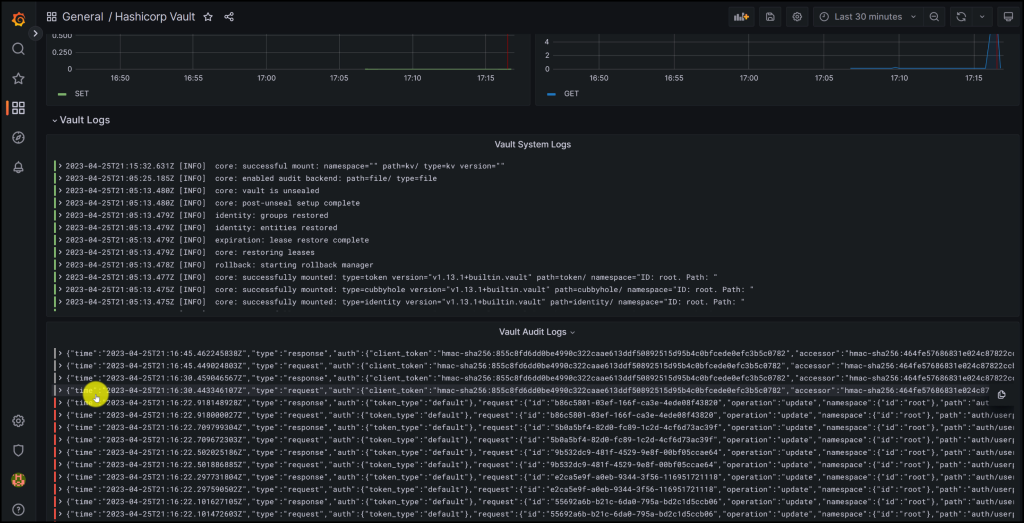Click the Grafana logo home icon
This screenshot has width=1024, height=523.
[x=18, y=19]
